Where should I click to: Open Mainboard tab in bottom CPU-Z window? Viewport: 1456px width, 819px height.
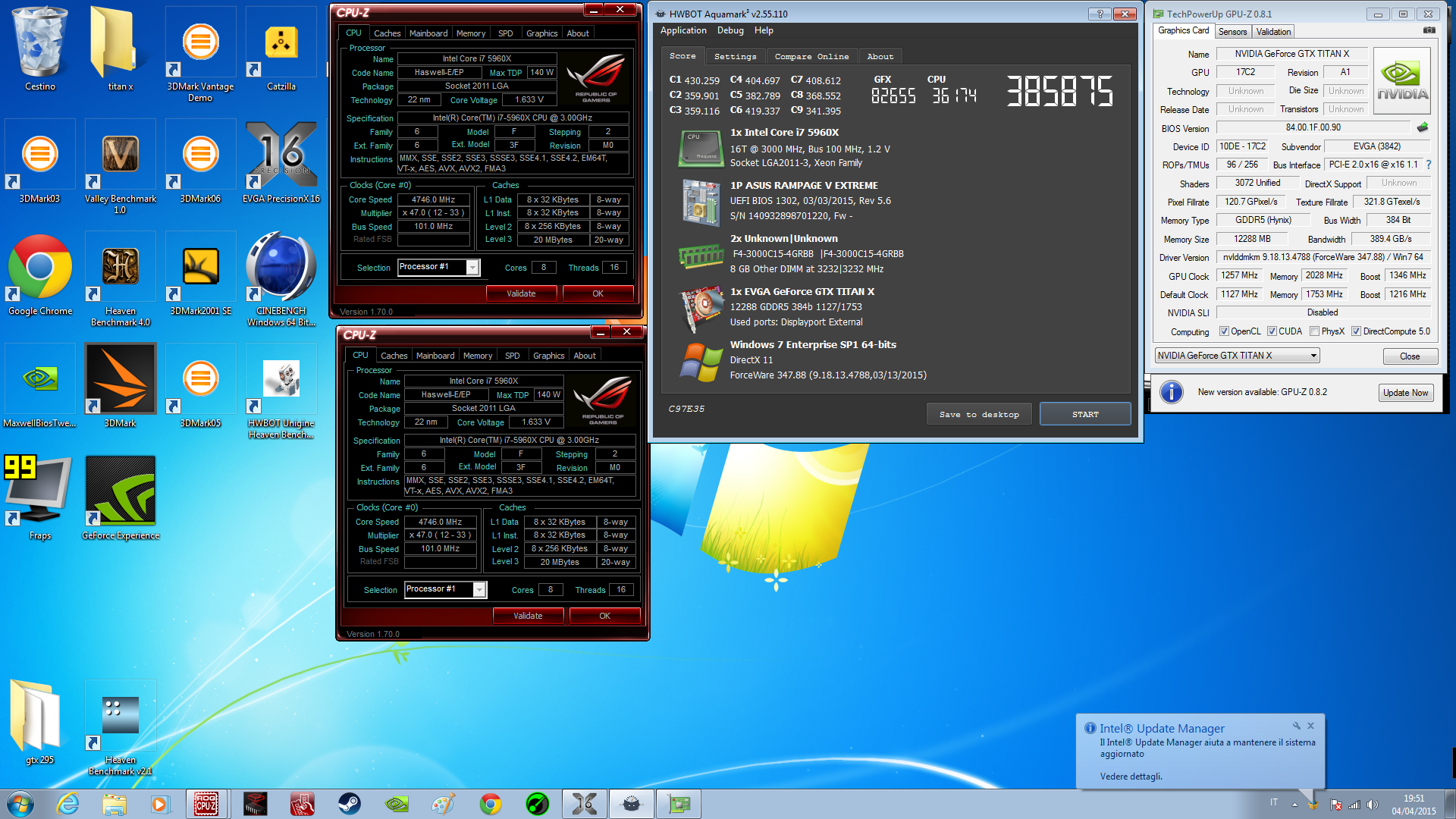[x=435, y=356]
